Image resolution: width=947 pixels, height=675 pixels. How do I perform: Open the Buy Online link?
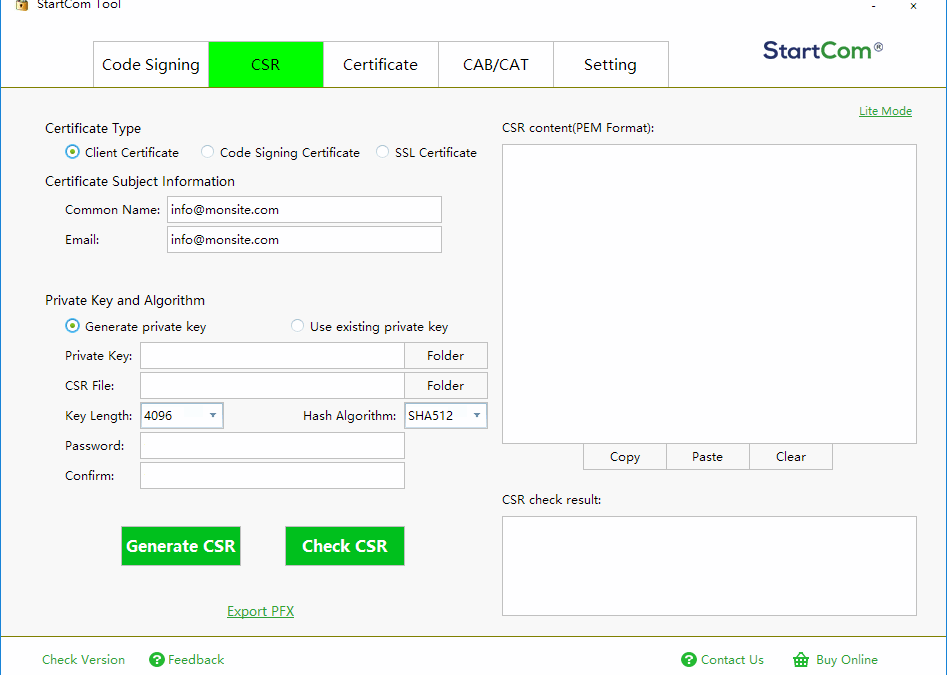847,660
